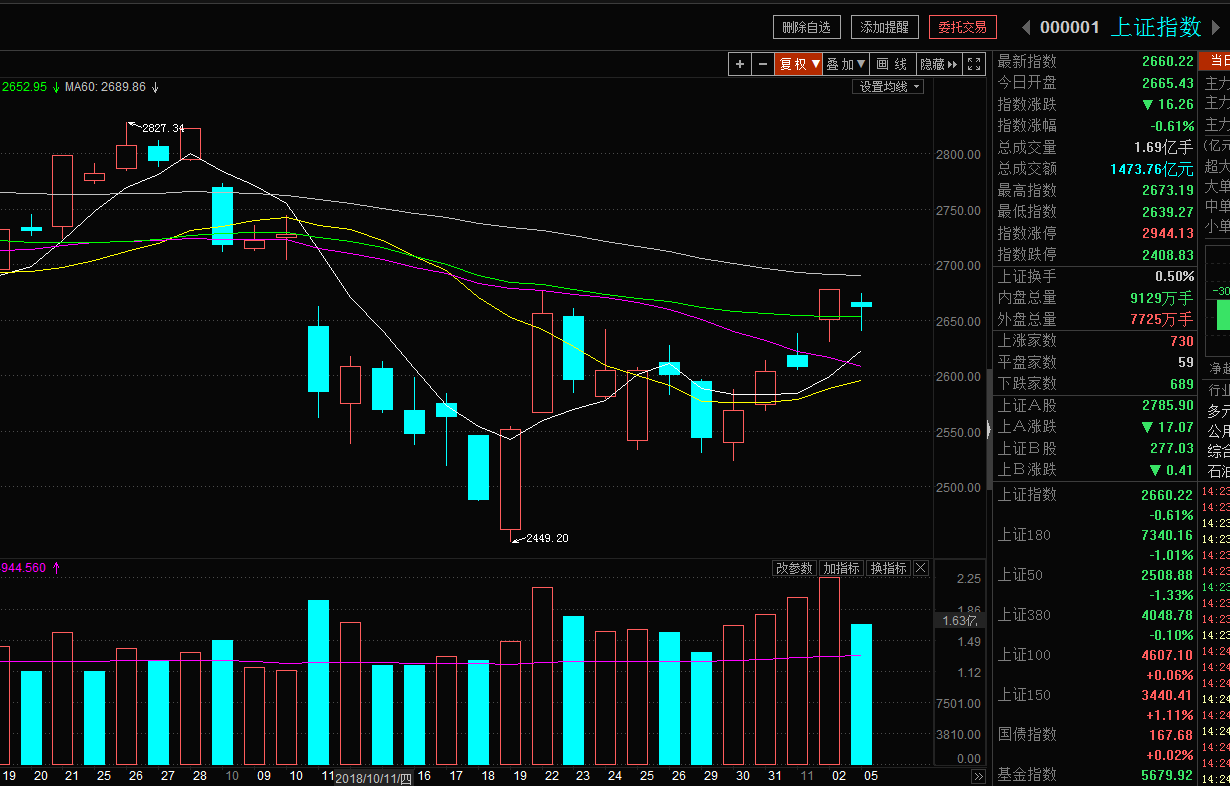Viewport: 1230px width, 786px height.
Task: Collapse side panel using the divider arrow handle
Action: click(x=988, y=430)
